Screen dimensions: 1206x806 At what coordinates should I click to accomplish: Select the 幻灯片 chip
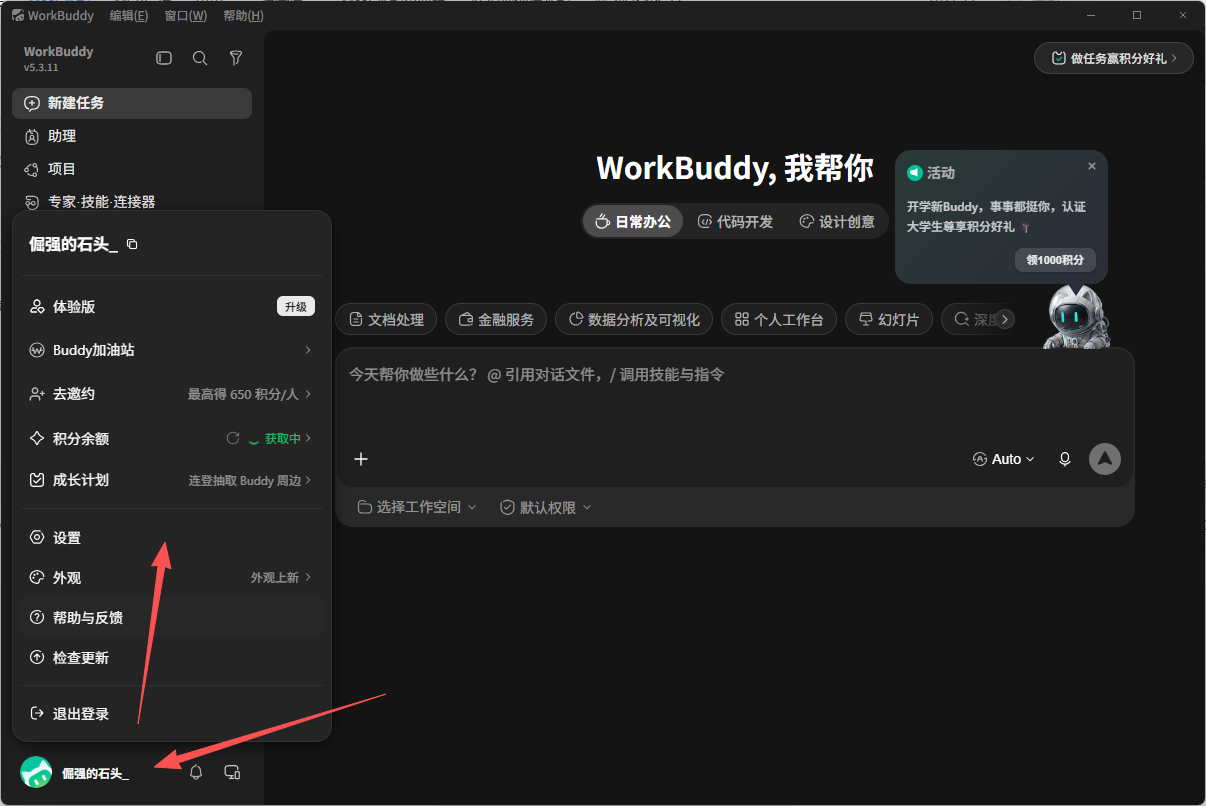coord(889,320)
